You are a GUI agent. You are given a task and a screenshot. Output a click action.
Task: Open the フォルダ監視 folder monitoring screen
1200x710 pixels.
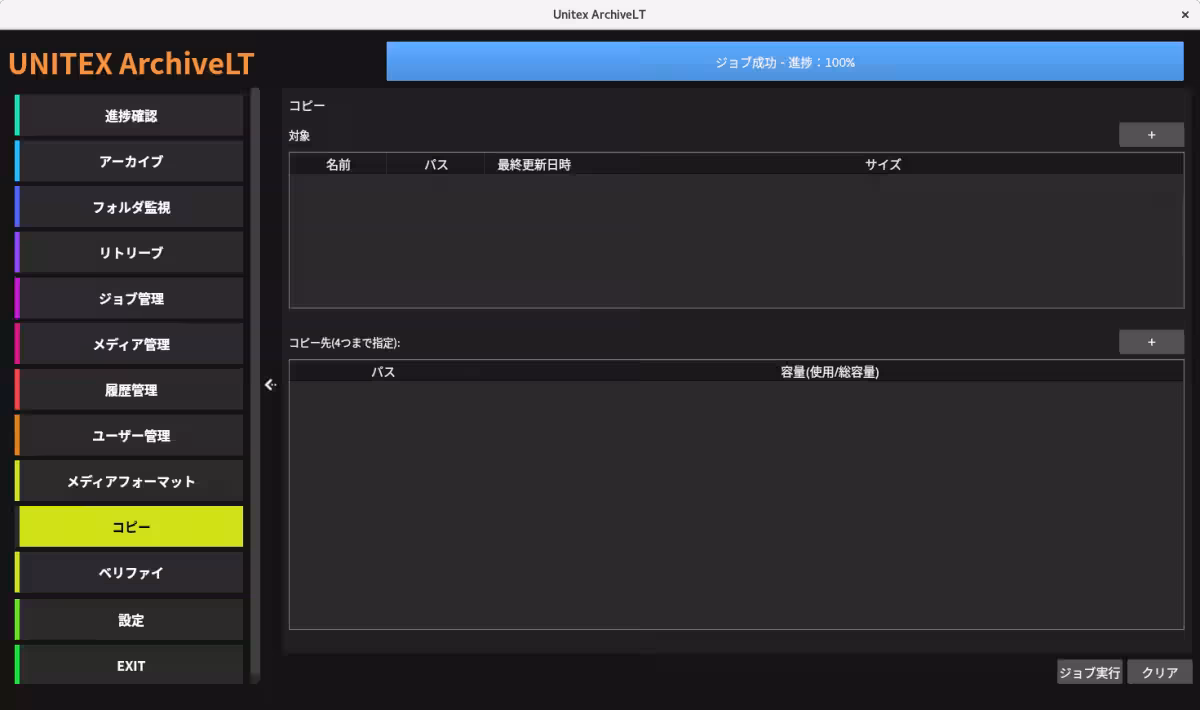[129, 207]
